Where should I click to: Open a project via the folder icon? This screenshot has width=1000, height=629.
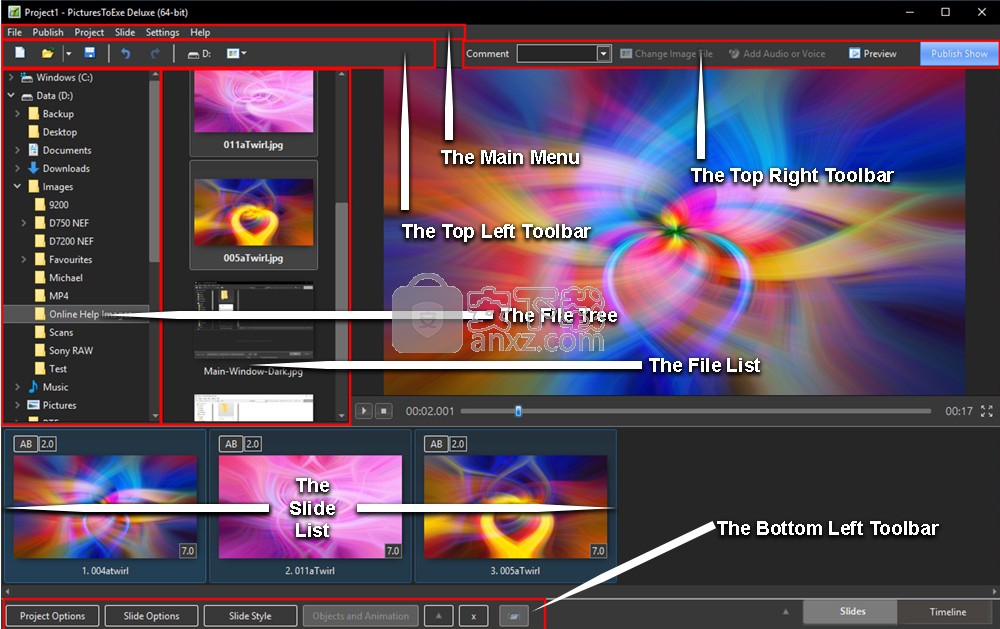click(47, 54)
